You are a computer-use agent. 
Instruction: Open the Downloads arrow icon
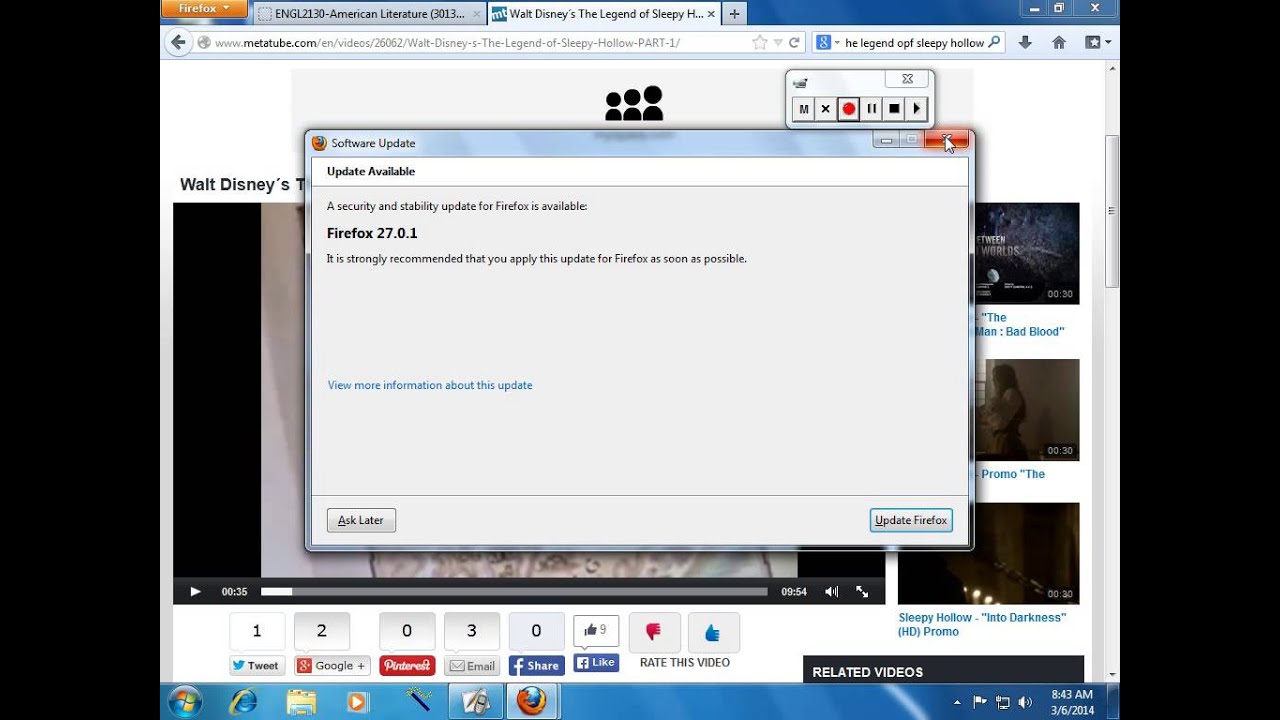pyautogui.click(x=1025, y=43)
